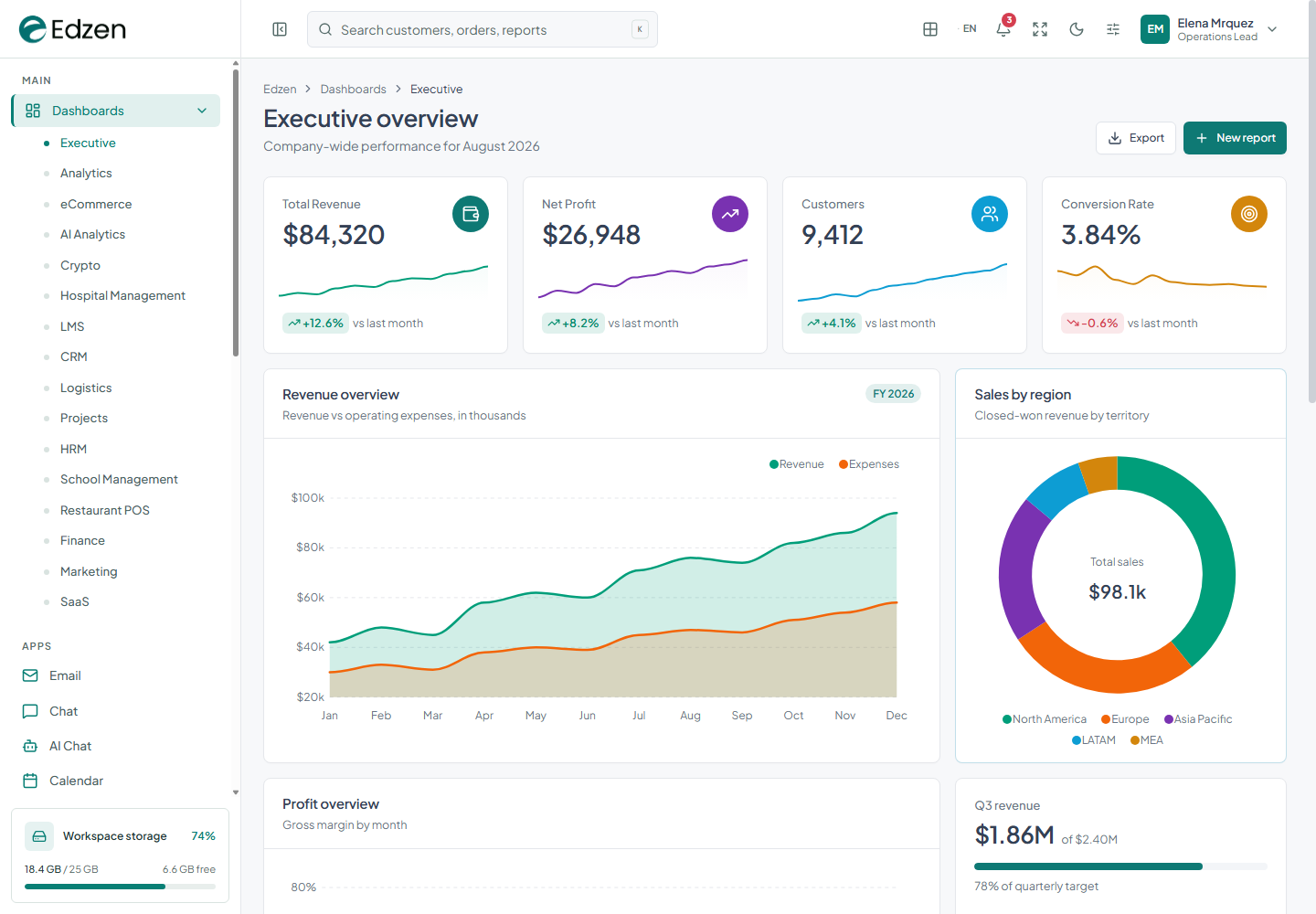1316x914 pixels.
Task: Click the Edzen logo
Action: click(x=72, y=29)
